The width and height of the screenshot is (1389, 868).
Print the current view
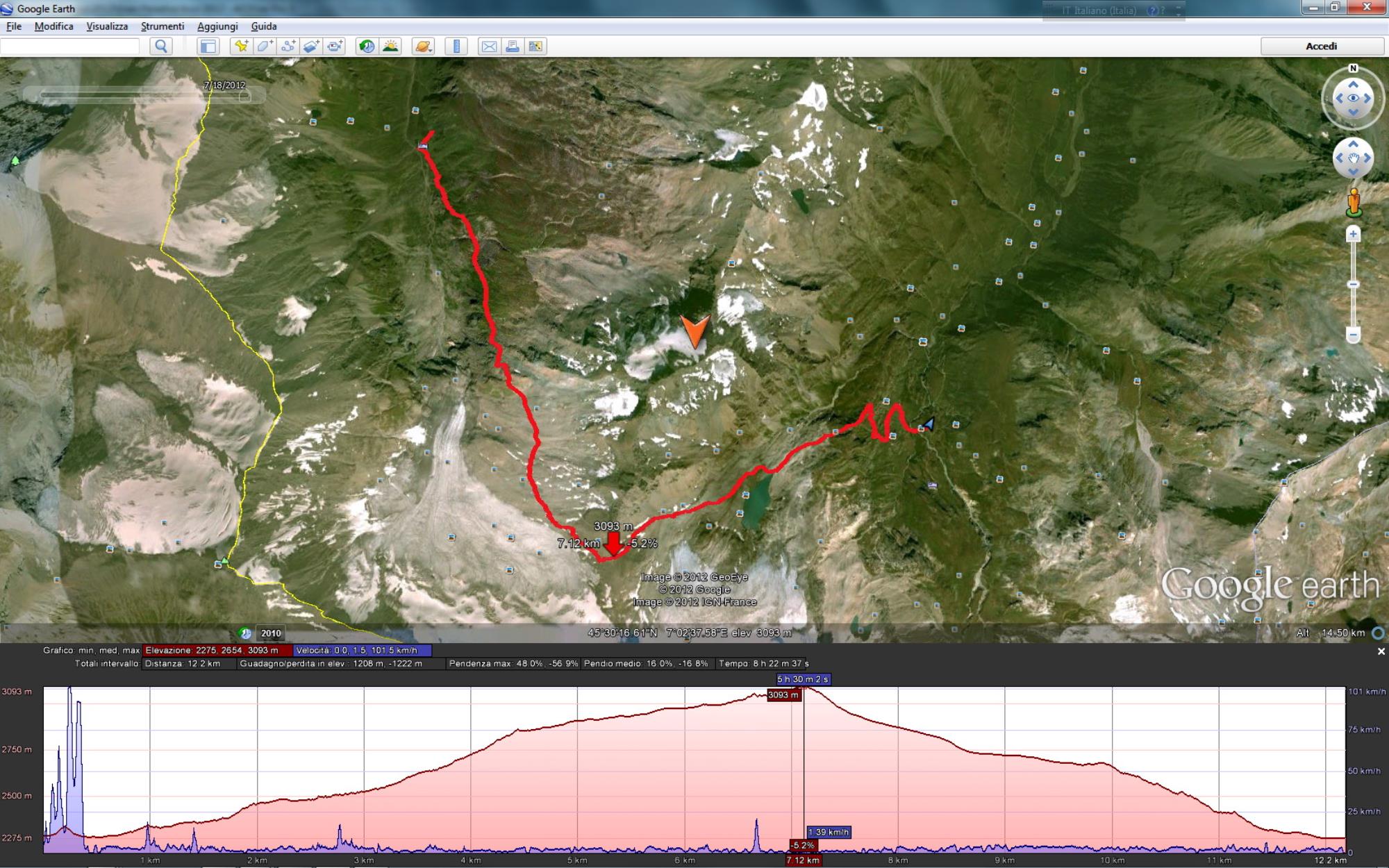coord(513,47)
